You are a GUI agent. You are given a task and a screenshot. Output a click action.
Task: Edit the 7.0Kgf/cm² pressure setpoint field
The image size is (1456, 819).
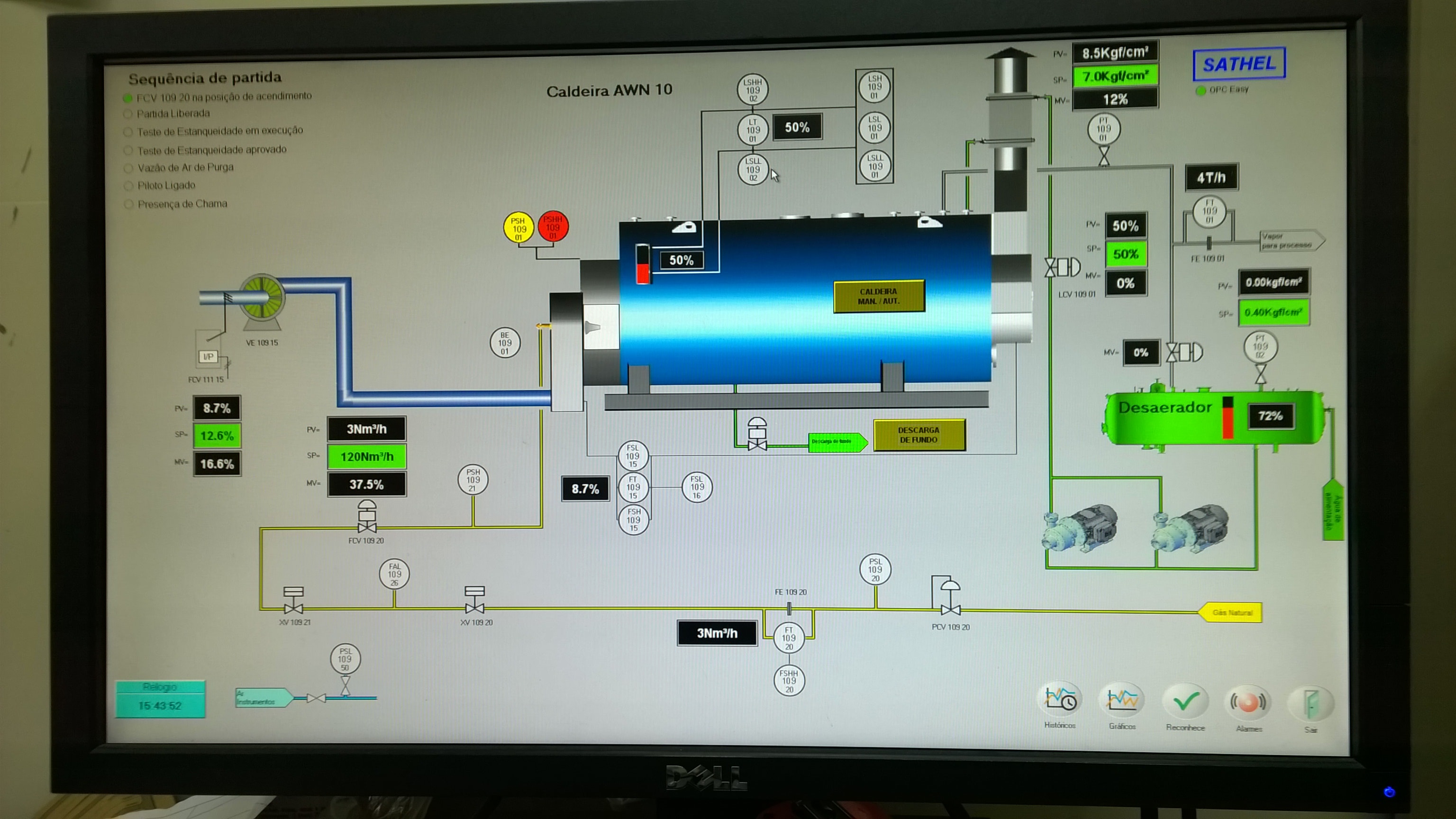[x=1115, y=76]
